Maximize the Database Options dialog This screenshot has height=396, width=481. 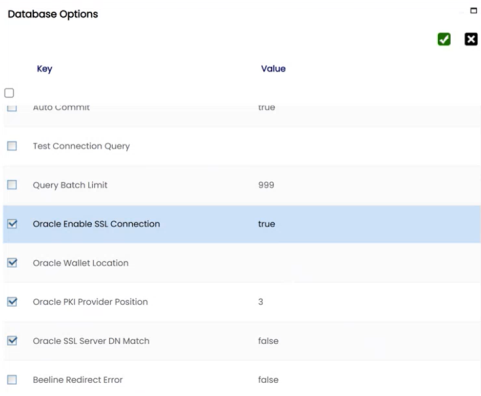click(473, 11)
